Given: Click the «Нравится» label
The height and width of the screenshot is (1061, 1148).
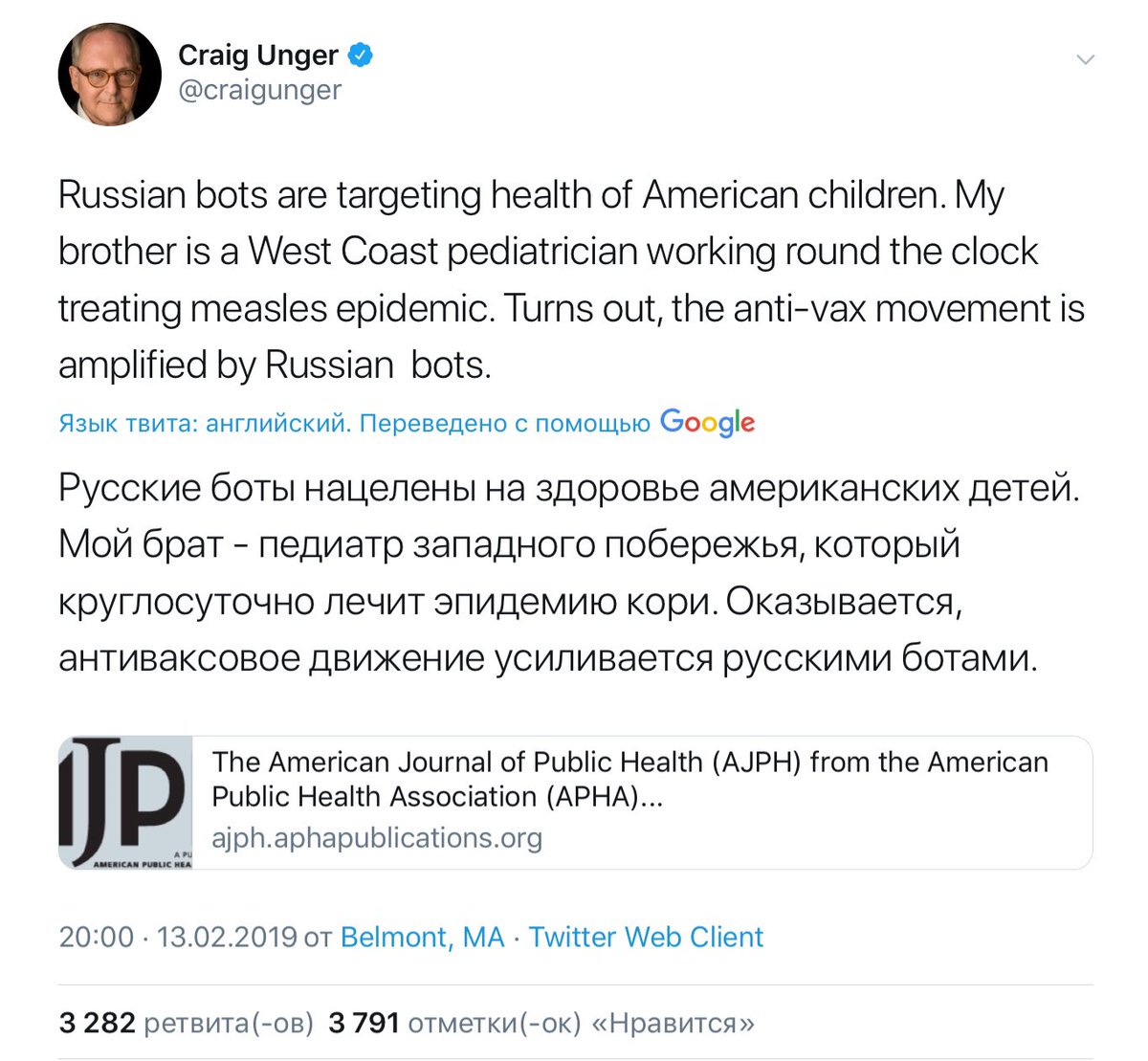Looking at the screenshot, I should pos(673,1023).
